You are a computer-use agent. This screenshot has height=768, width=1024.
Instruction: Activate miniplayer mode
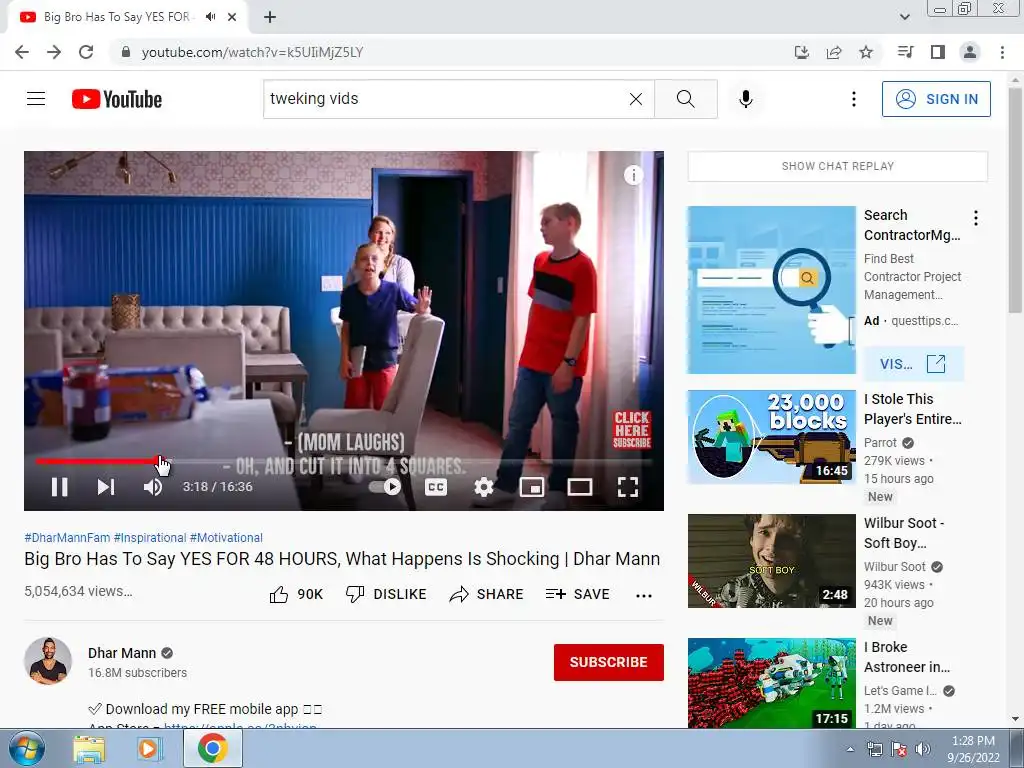(532, 487)
